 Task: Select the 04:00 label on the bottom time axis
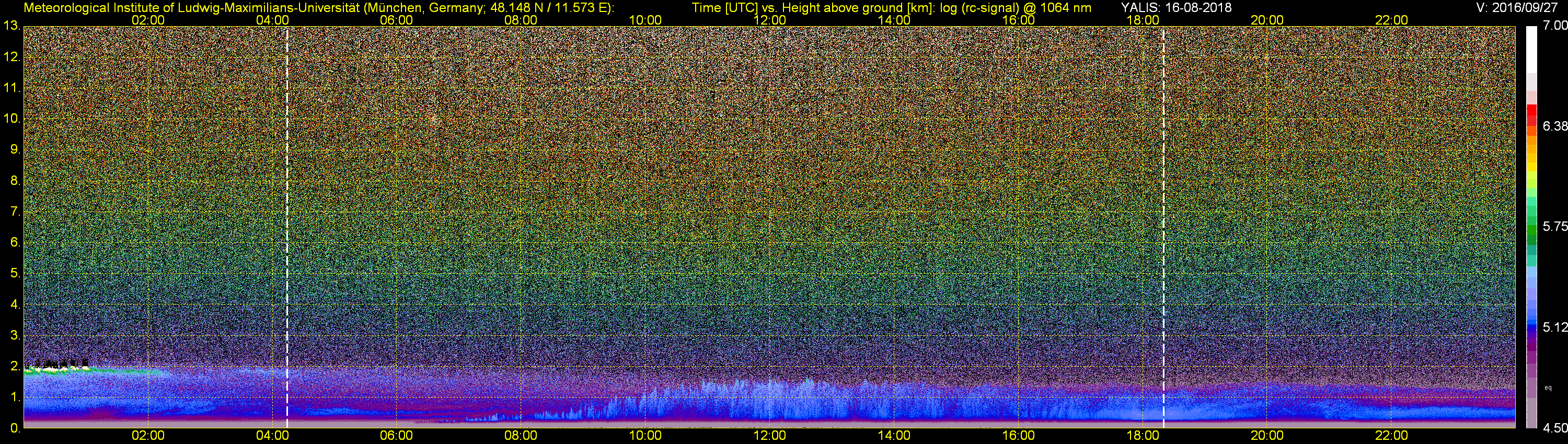(x=272, y=436)
